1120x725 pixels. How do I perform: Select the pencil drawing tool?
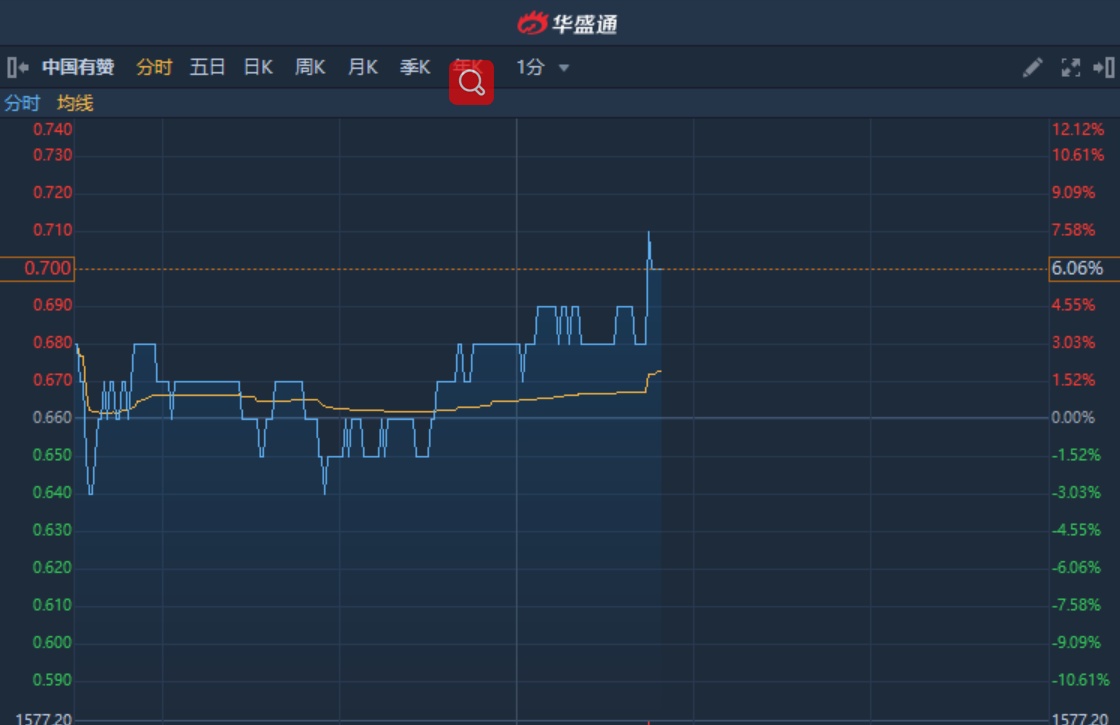(x=1032, y=67)
